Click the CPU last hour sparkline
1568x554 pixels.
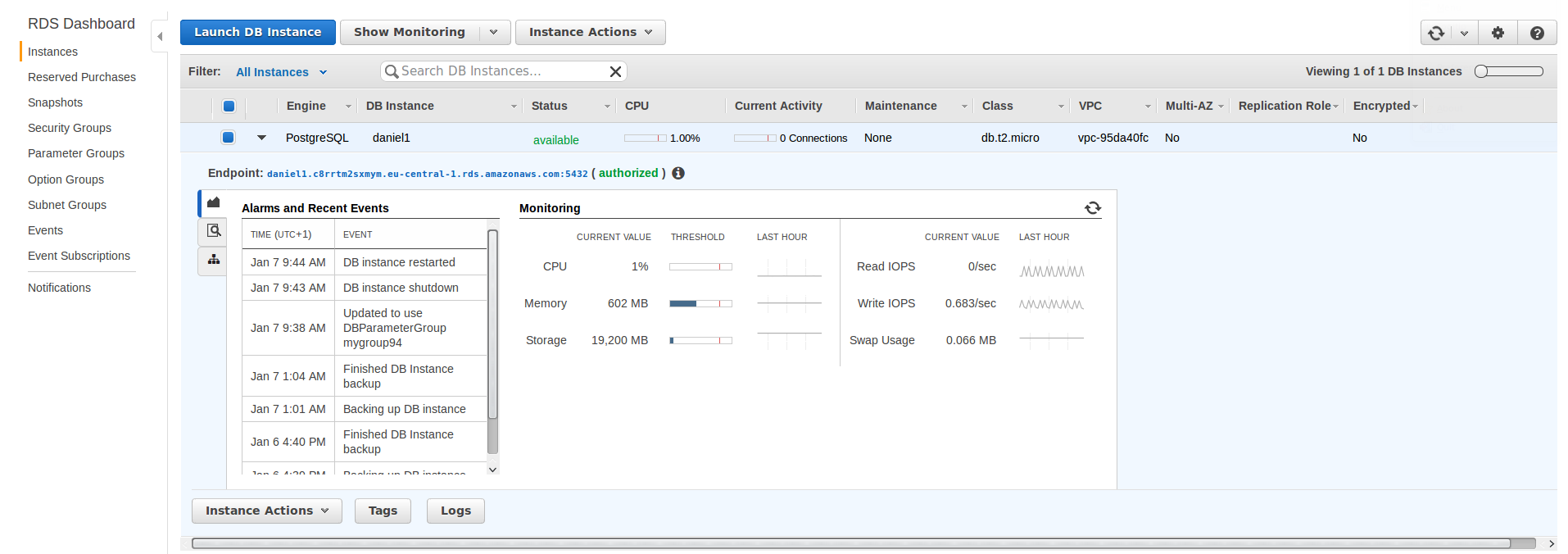(789, 267)
